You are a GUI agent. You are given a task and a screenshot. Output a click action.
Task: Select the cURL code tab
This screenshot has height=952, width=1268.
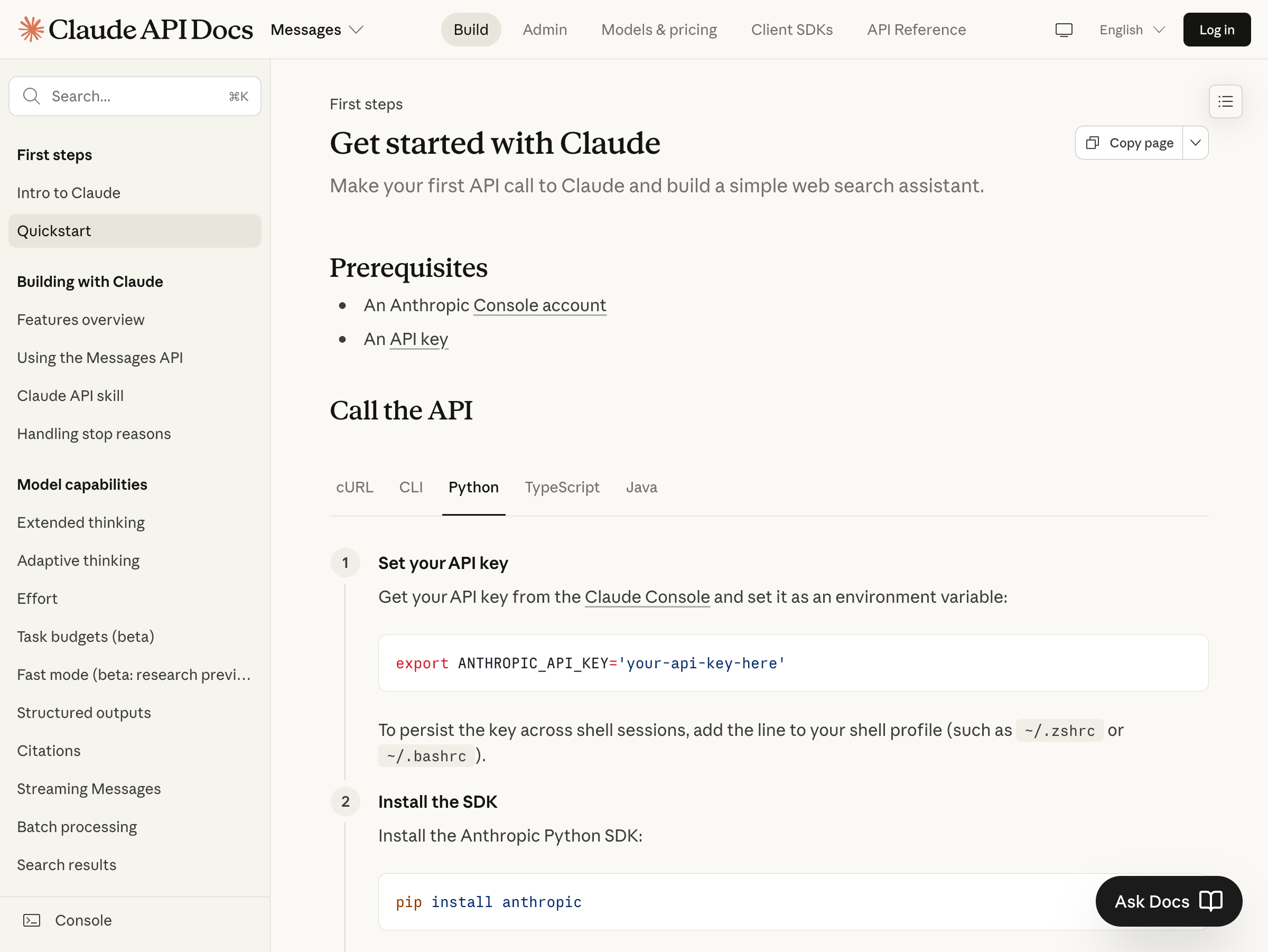355,487
